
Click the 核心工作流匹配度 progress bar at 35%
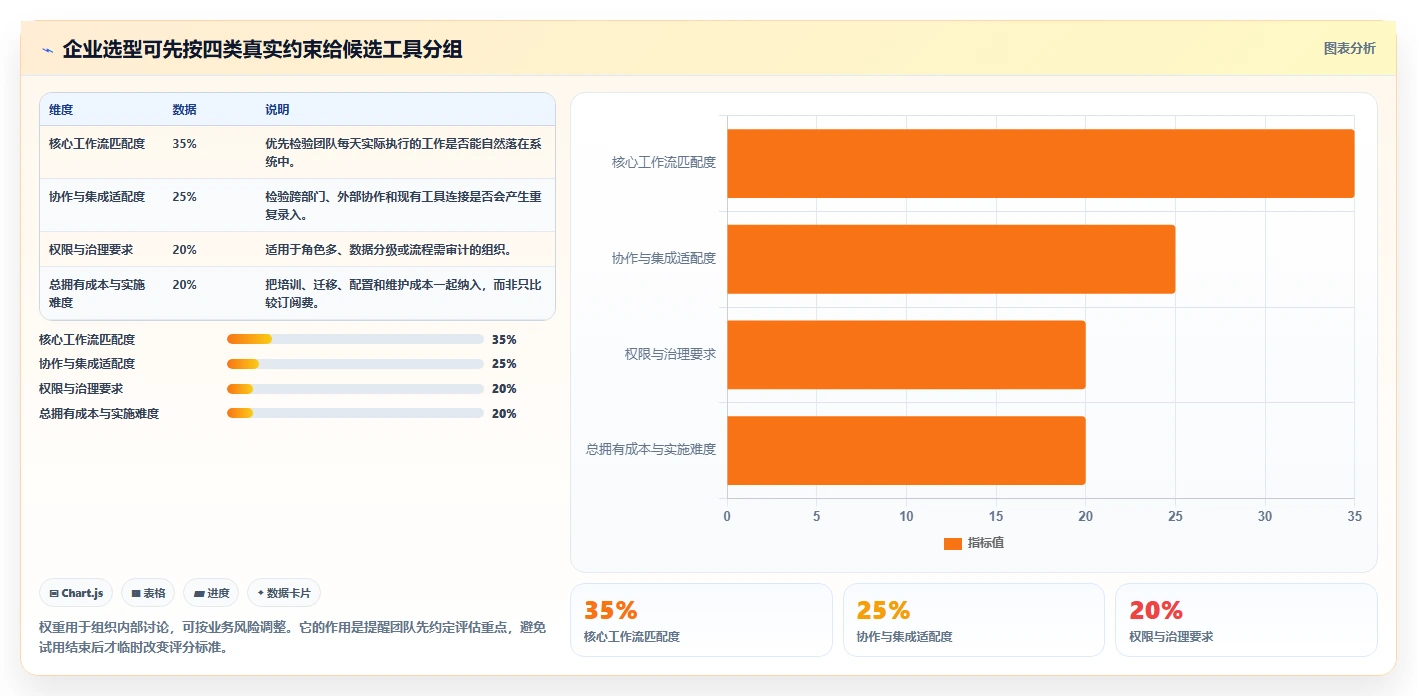[x=355, y=339]
